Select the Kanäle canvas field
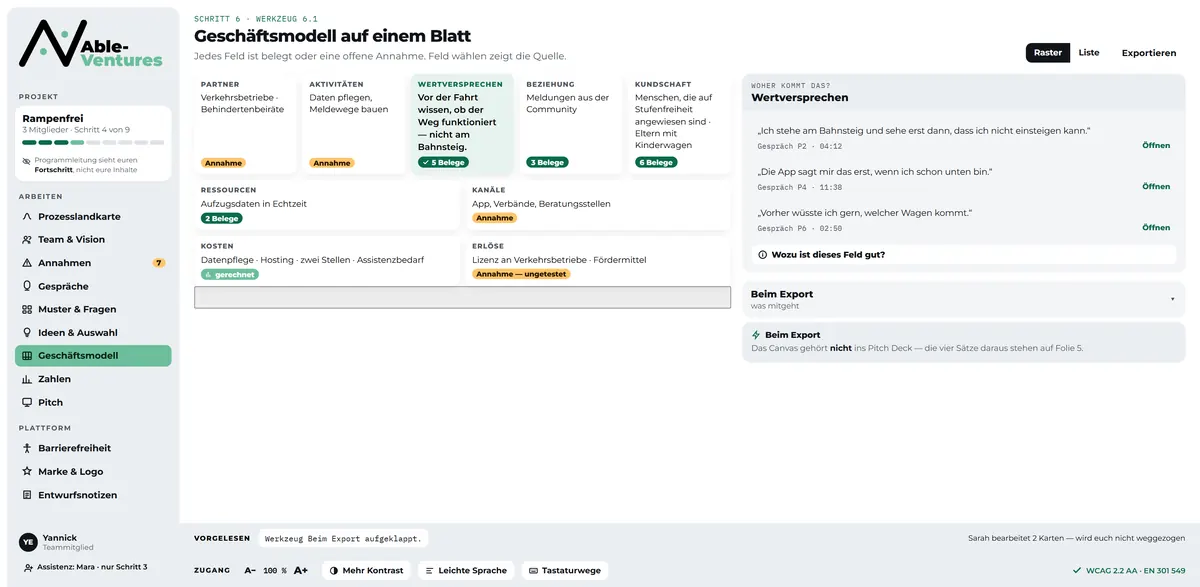This screenshot has height=587, width=1200. [x=598, y=205]
